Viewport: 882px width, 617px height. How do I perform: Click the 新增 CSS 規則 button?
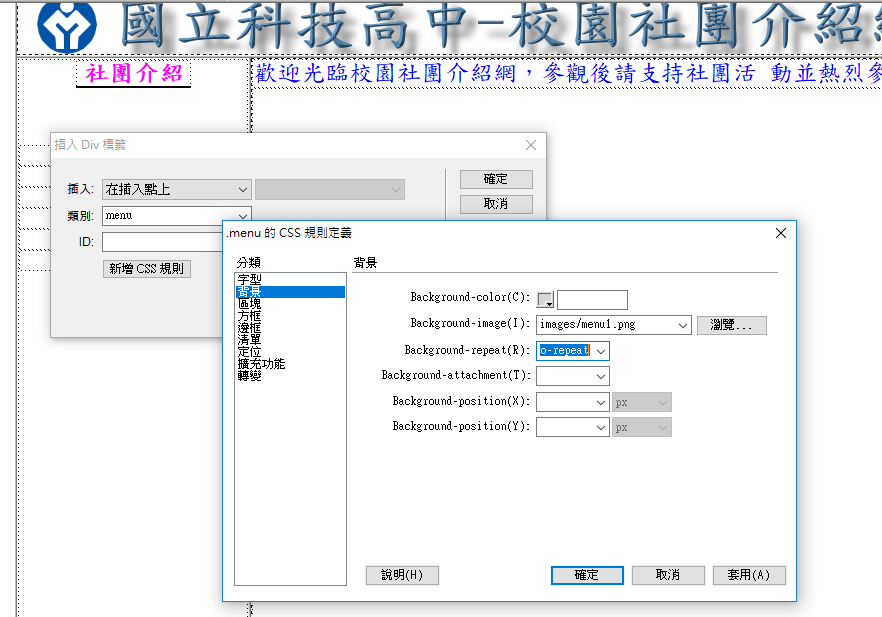click(x=146, y=268)
